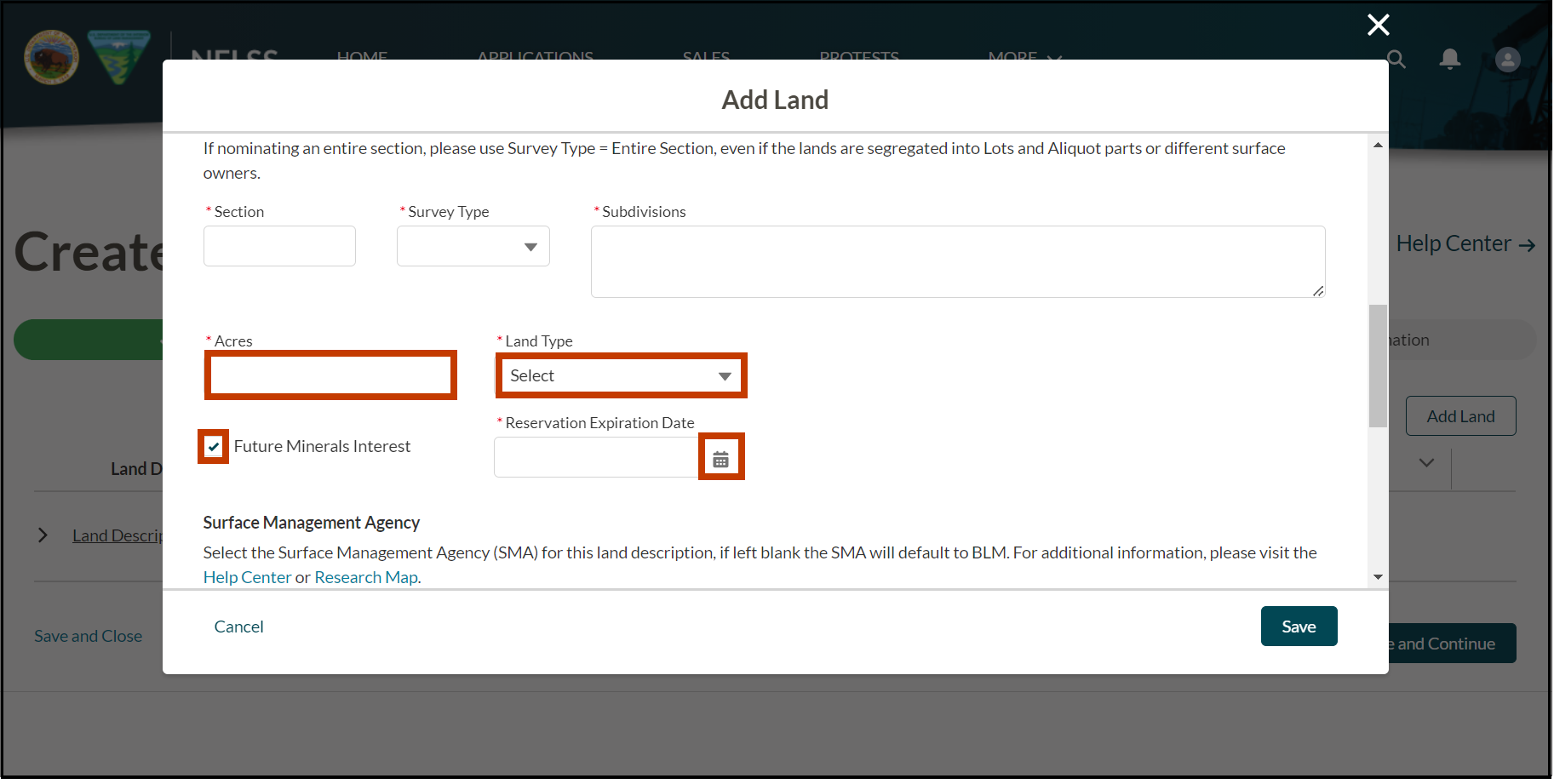Uncheck the Future Minerals Interest checkbox
1554x784 pixels.
pyautogui.click(x=213, y=446)
